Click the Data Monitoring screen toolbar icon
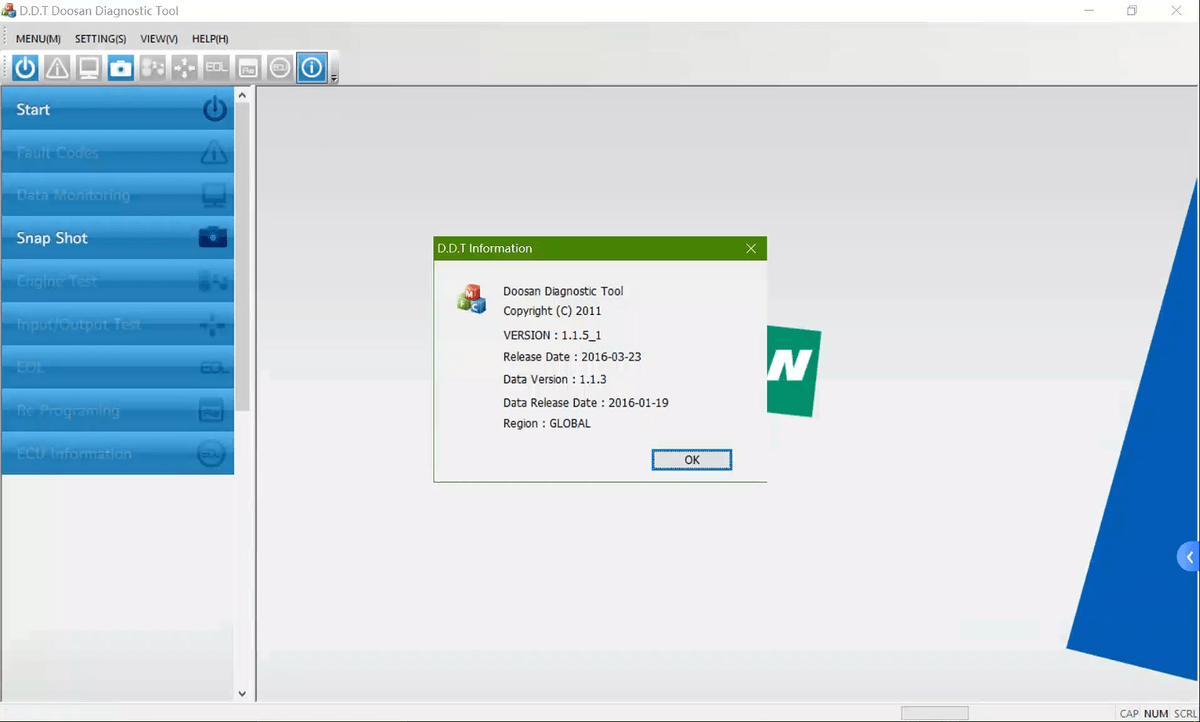Image resolution: width=1200 pixels, height=722 pixels. tap(89, 68)
